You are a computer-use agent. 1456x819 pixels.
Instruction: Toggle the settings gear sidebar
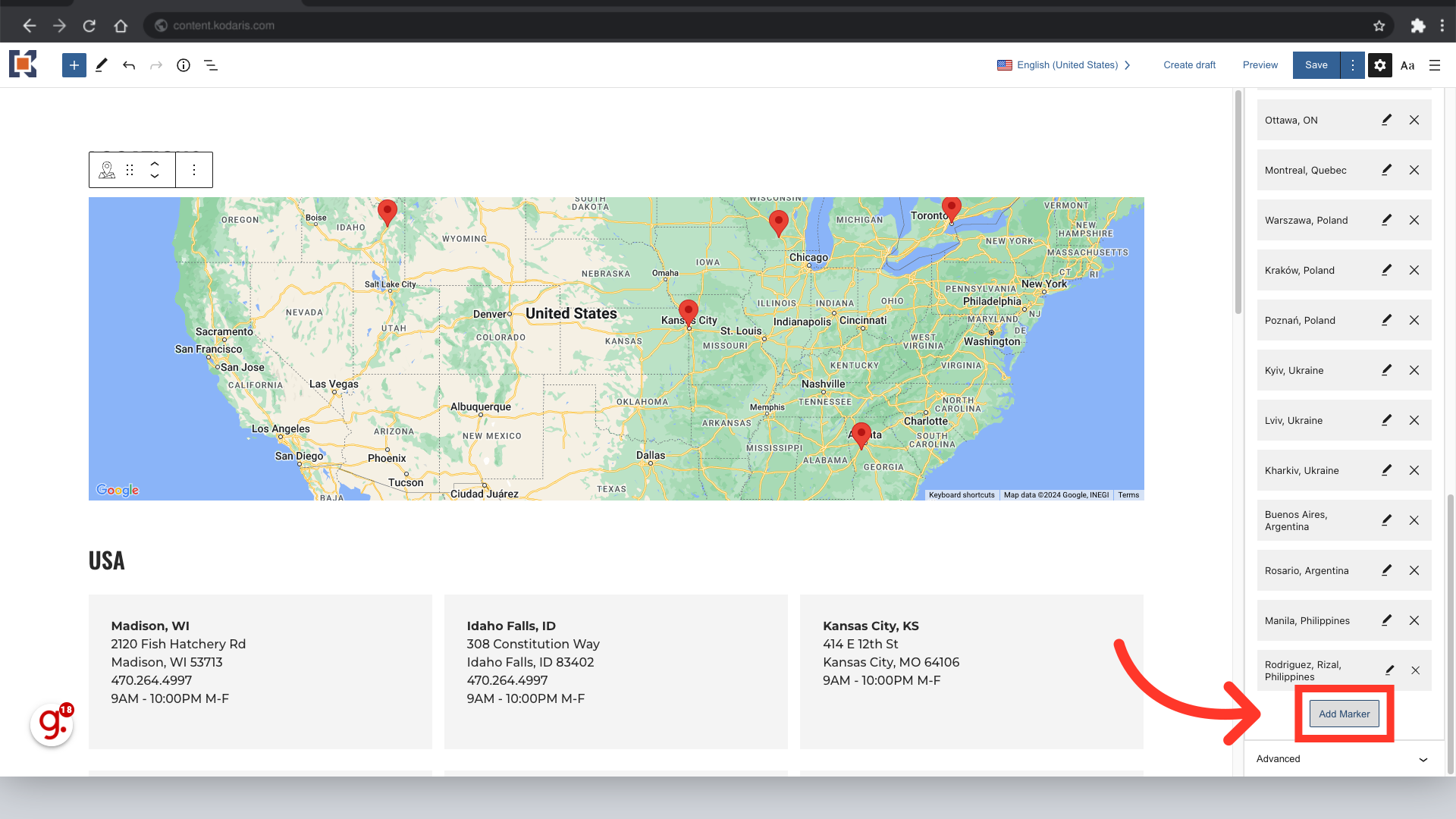1380,65
